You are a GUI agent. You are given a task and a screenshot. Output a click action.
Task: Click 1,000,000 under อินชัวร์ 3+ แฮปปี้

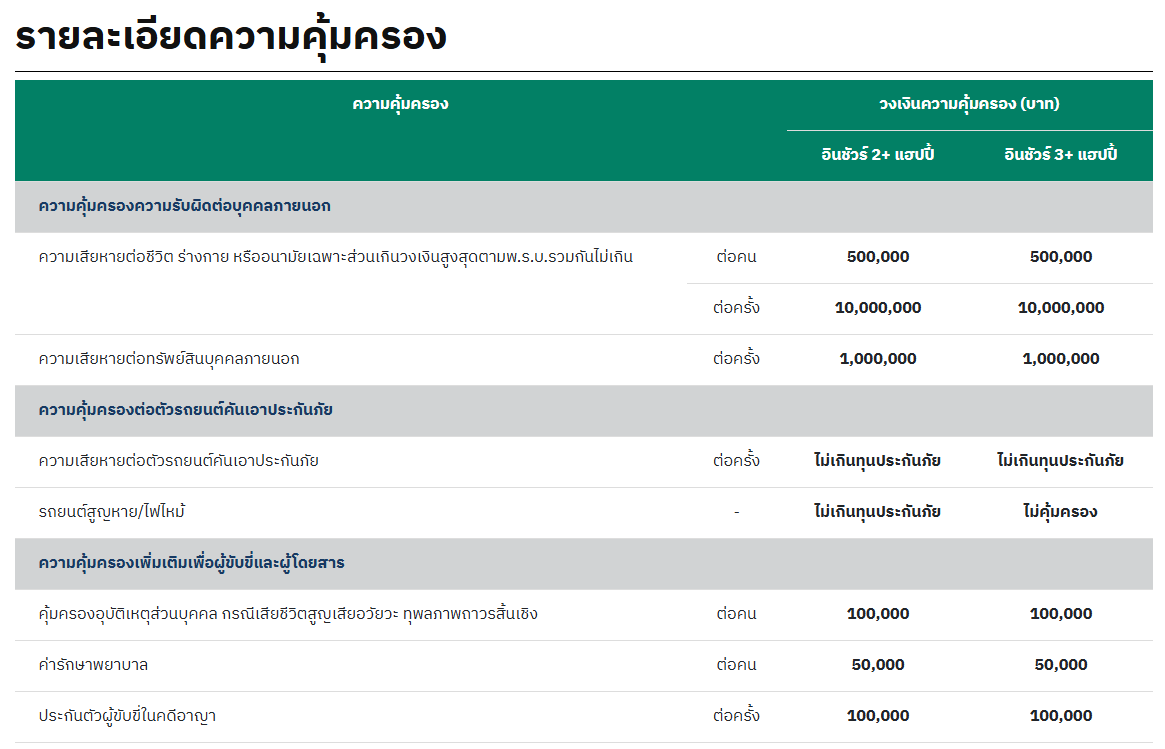[1061, 359]
